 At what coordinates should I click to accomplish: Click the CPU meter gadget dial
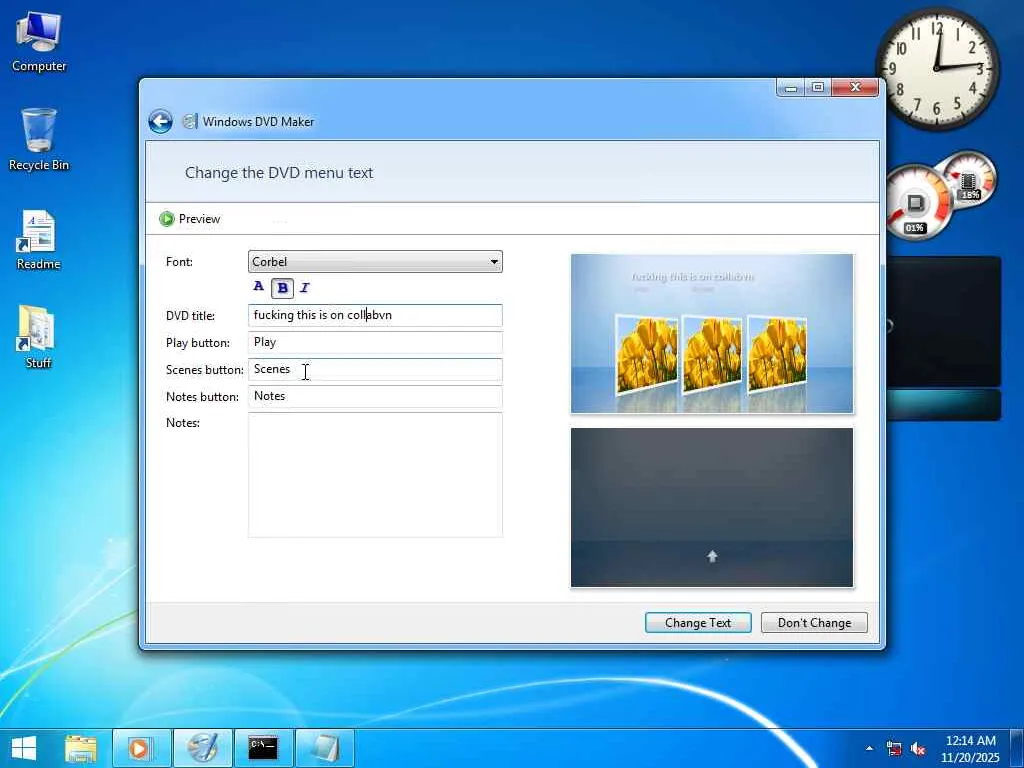917,202
